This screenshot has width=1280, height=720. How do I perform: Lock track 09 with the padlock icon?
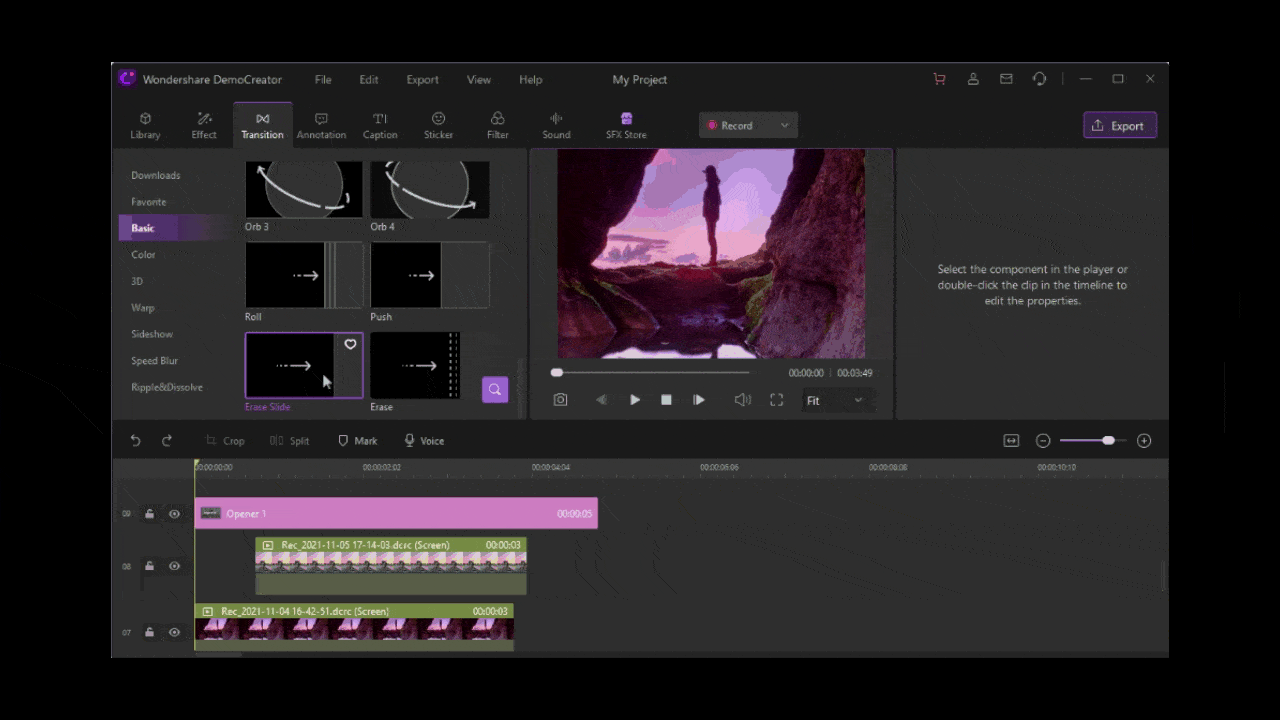pyautogui.click(x=149, y=514)
